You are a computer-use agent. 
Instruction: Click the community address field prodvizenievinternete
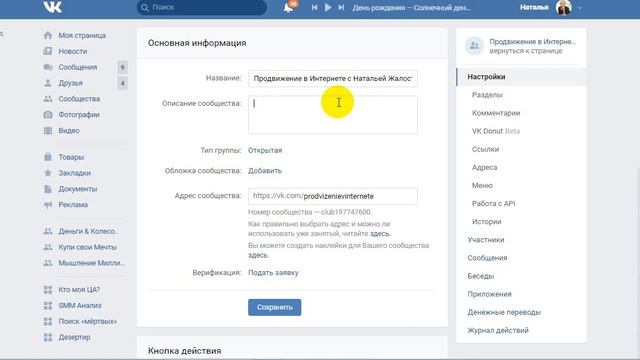click(x=333, y=196)
